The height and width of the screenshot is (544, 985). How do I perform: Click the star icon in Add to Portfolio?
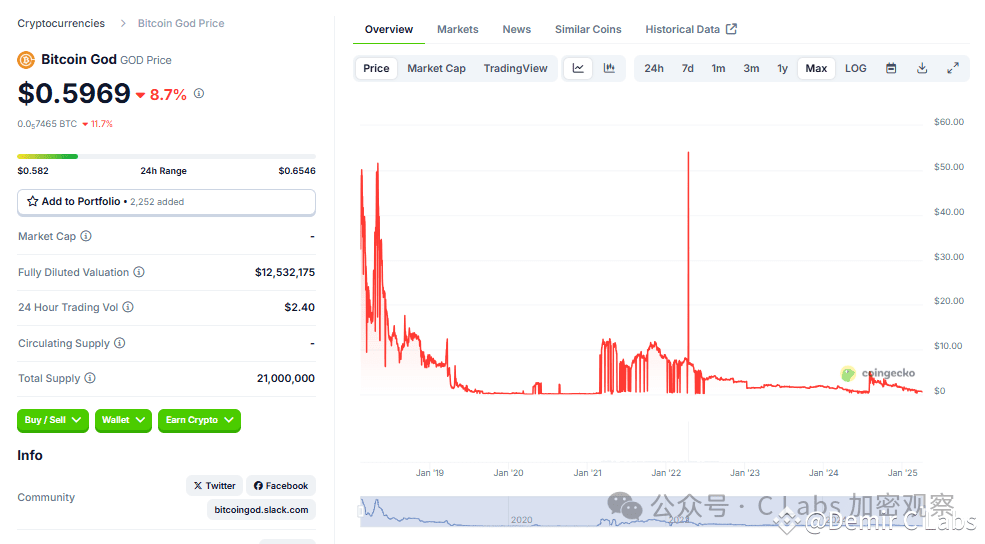33,202
